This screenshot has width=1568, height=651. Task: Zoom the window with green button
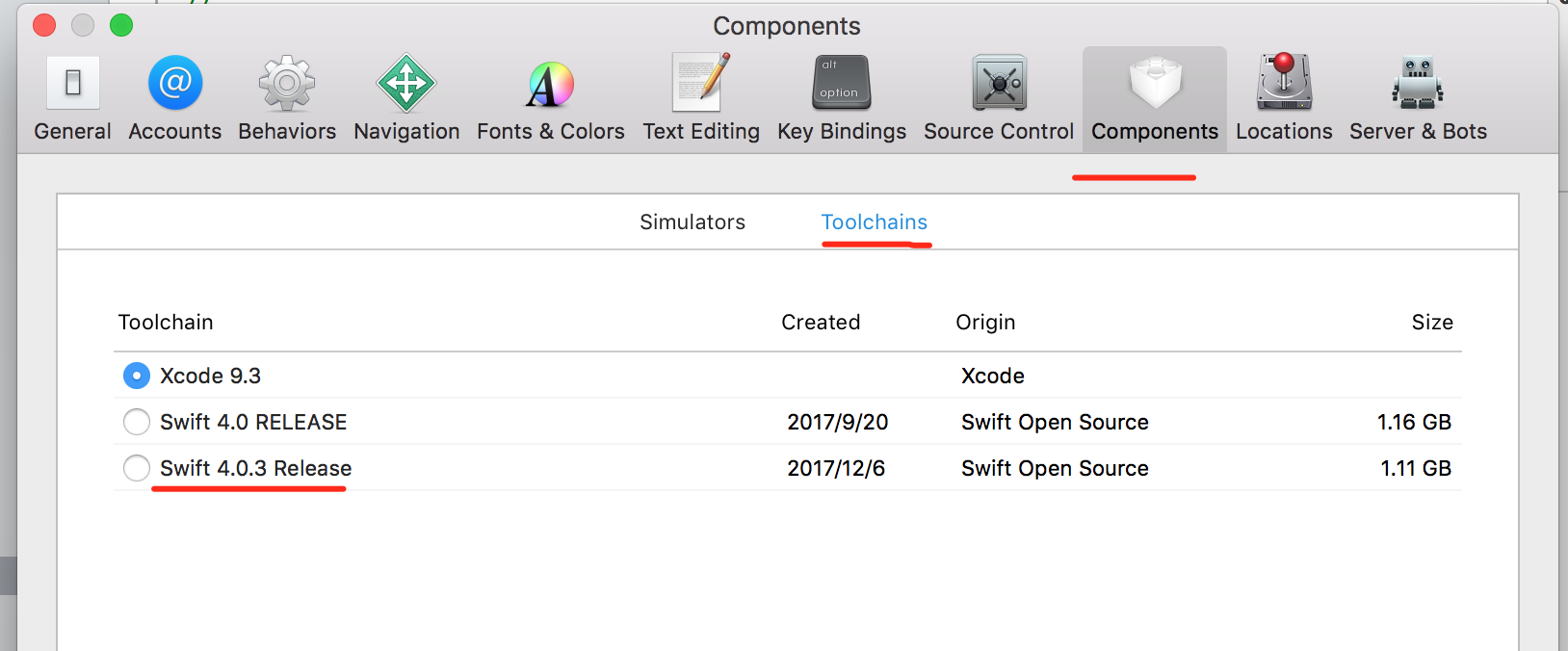(121, 25)
